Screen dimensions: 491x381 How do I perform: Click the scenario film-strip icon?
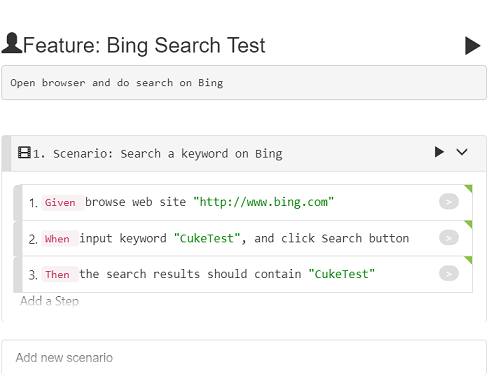[24, 153]
